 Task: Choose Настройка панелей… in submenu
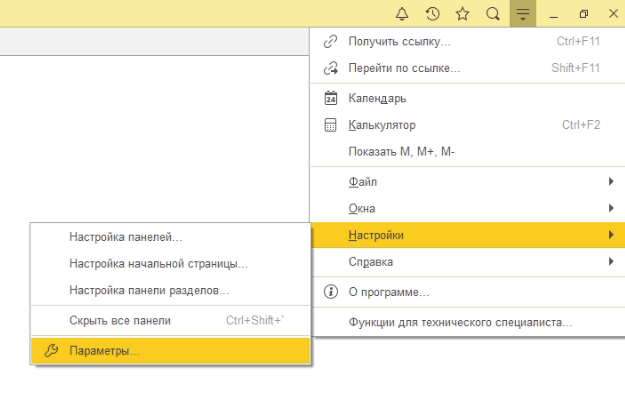[170, 237]
